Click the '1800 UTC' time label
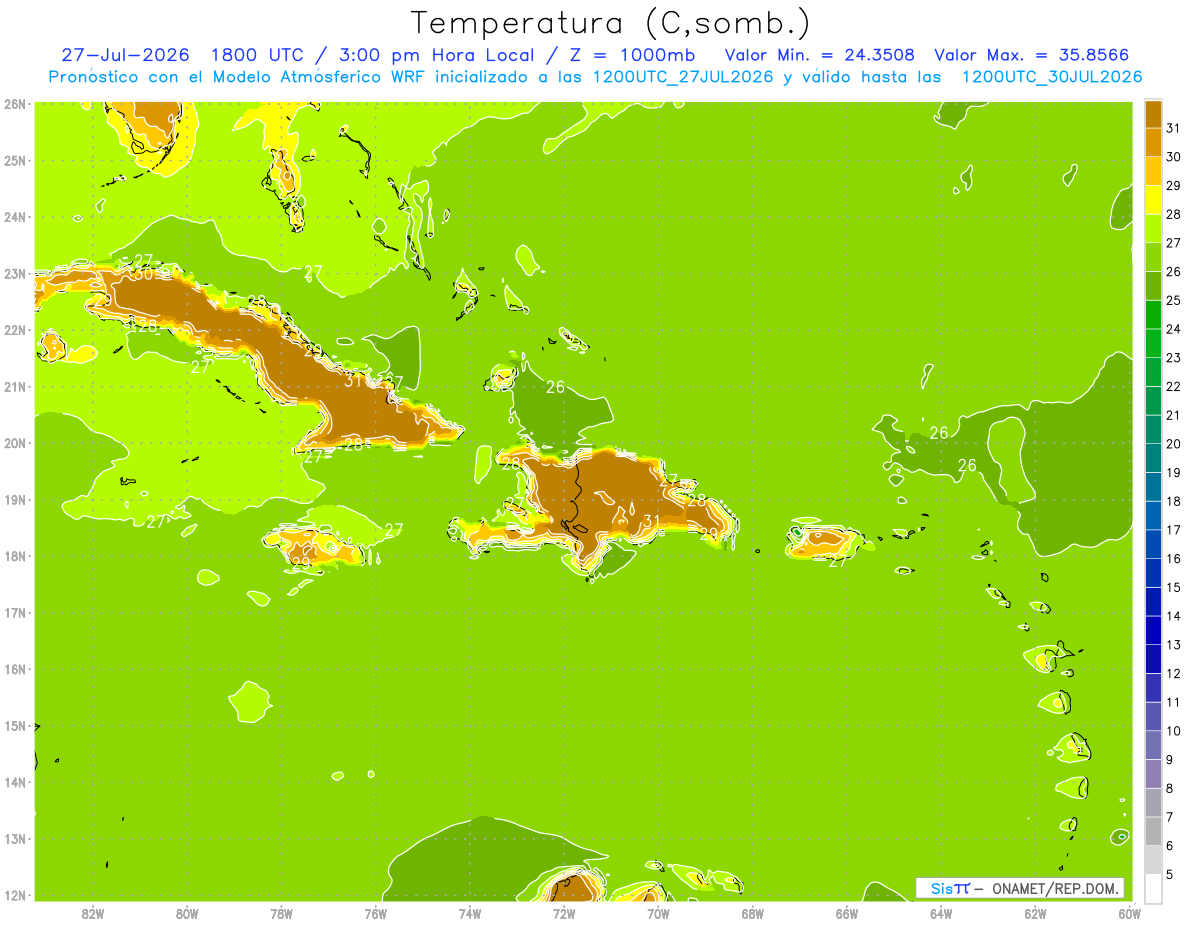The image size is (1200, 927). coord(258,55)
